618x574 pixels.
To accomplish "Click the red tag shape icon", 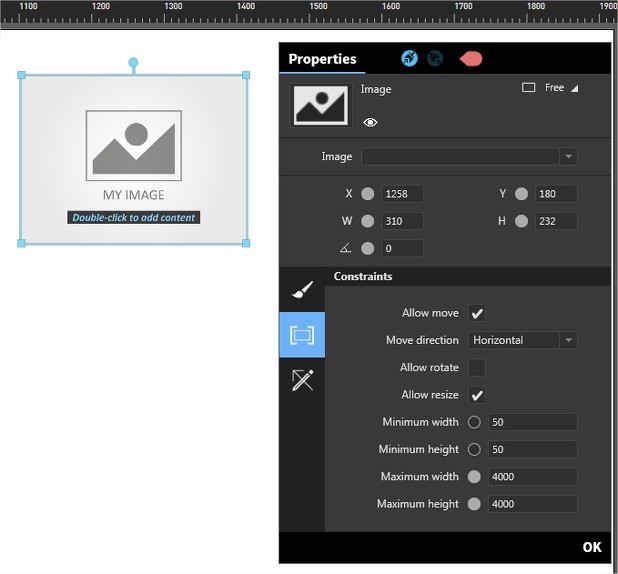I will 471,59.
